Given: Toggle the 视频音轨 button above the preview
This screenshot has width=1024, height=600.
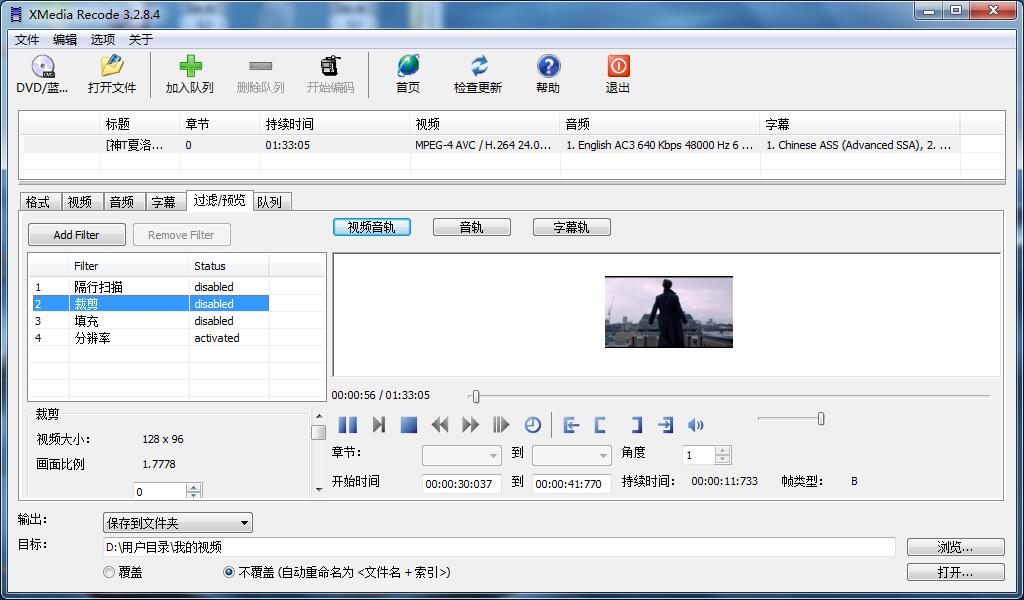Looking at the screenshot, I should [371, 227].
